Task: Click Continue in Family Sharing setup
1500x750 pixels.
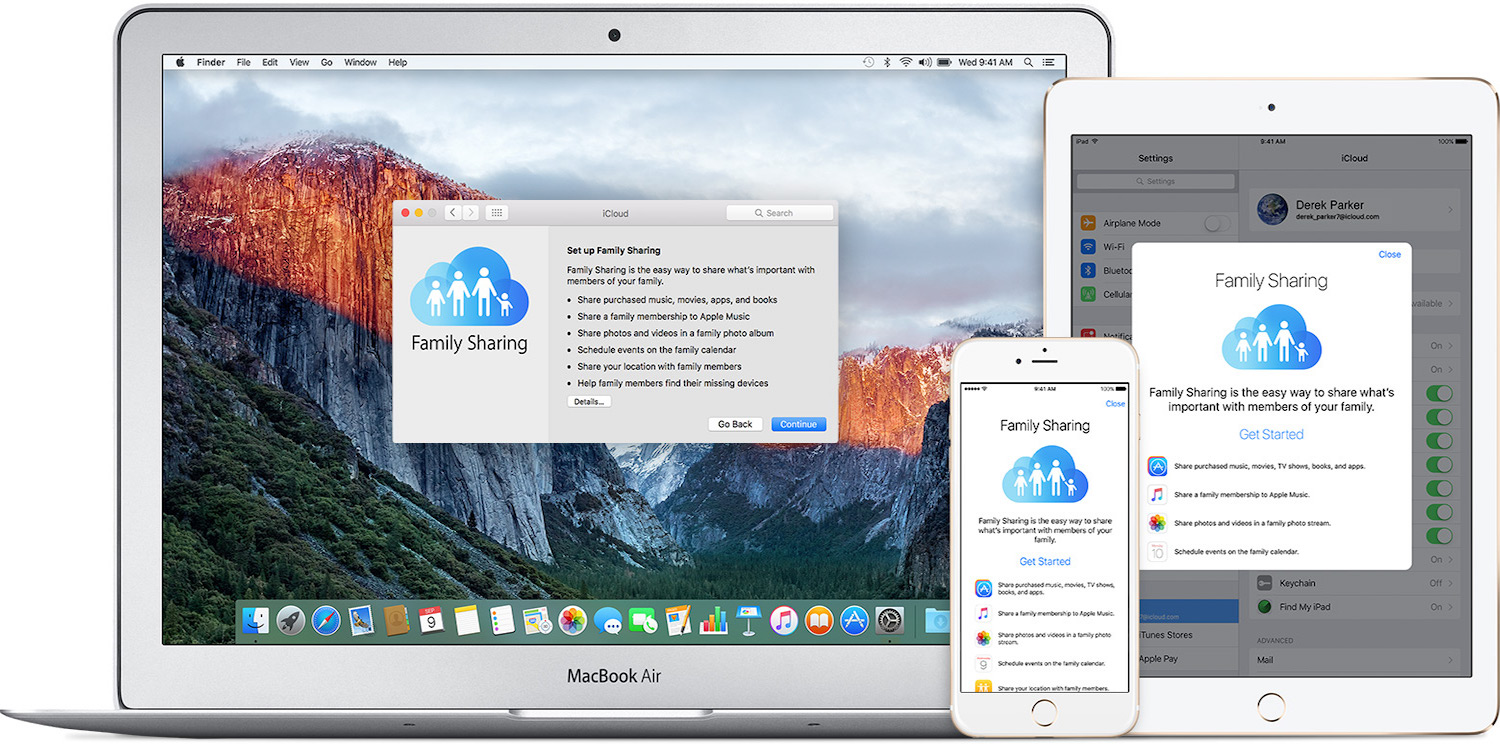Action: point(798,424)
